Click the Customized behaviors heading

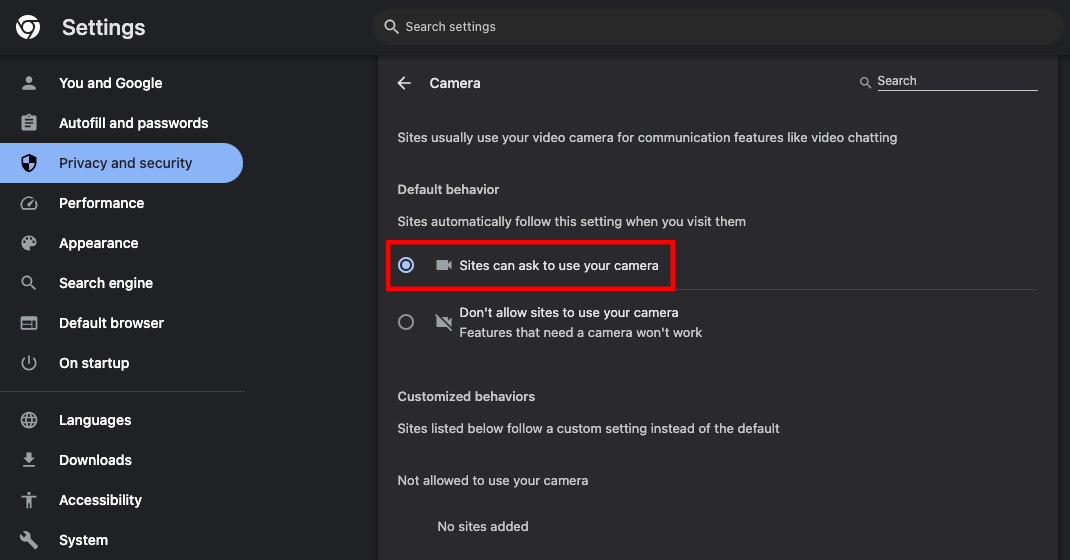point(466,396)
